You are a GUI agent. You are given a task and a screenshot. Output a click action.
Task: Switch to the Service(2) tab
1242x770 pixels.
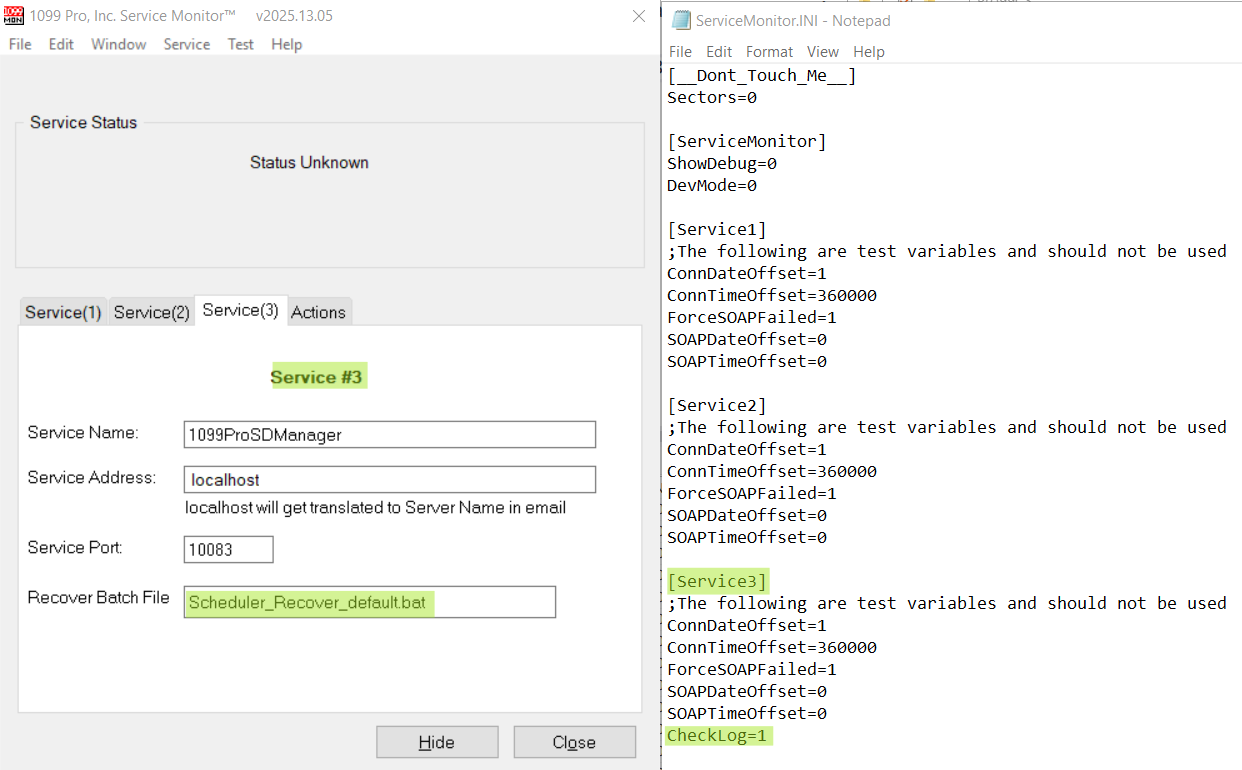[x=151, y=312]
